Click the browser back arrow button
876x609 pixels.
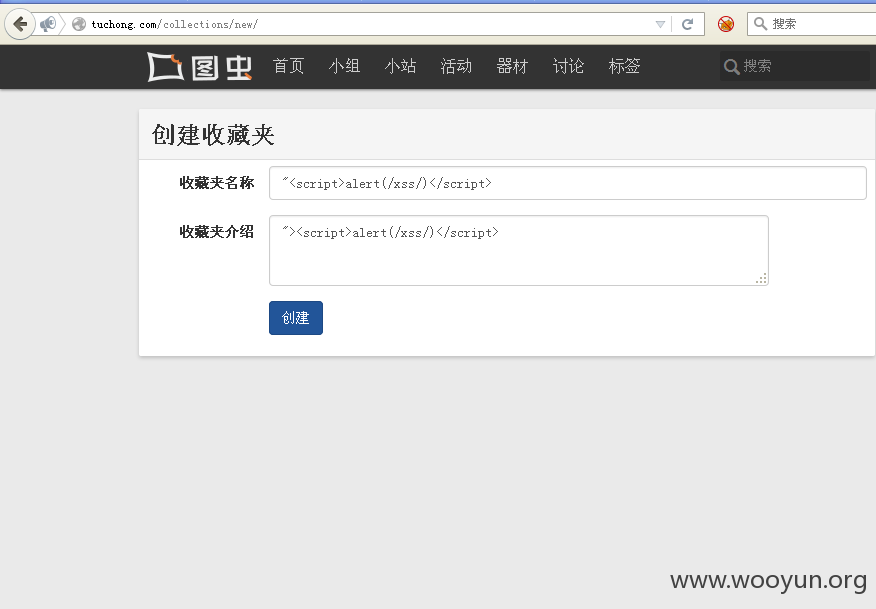coord(20,24)
